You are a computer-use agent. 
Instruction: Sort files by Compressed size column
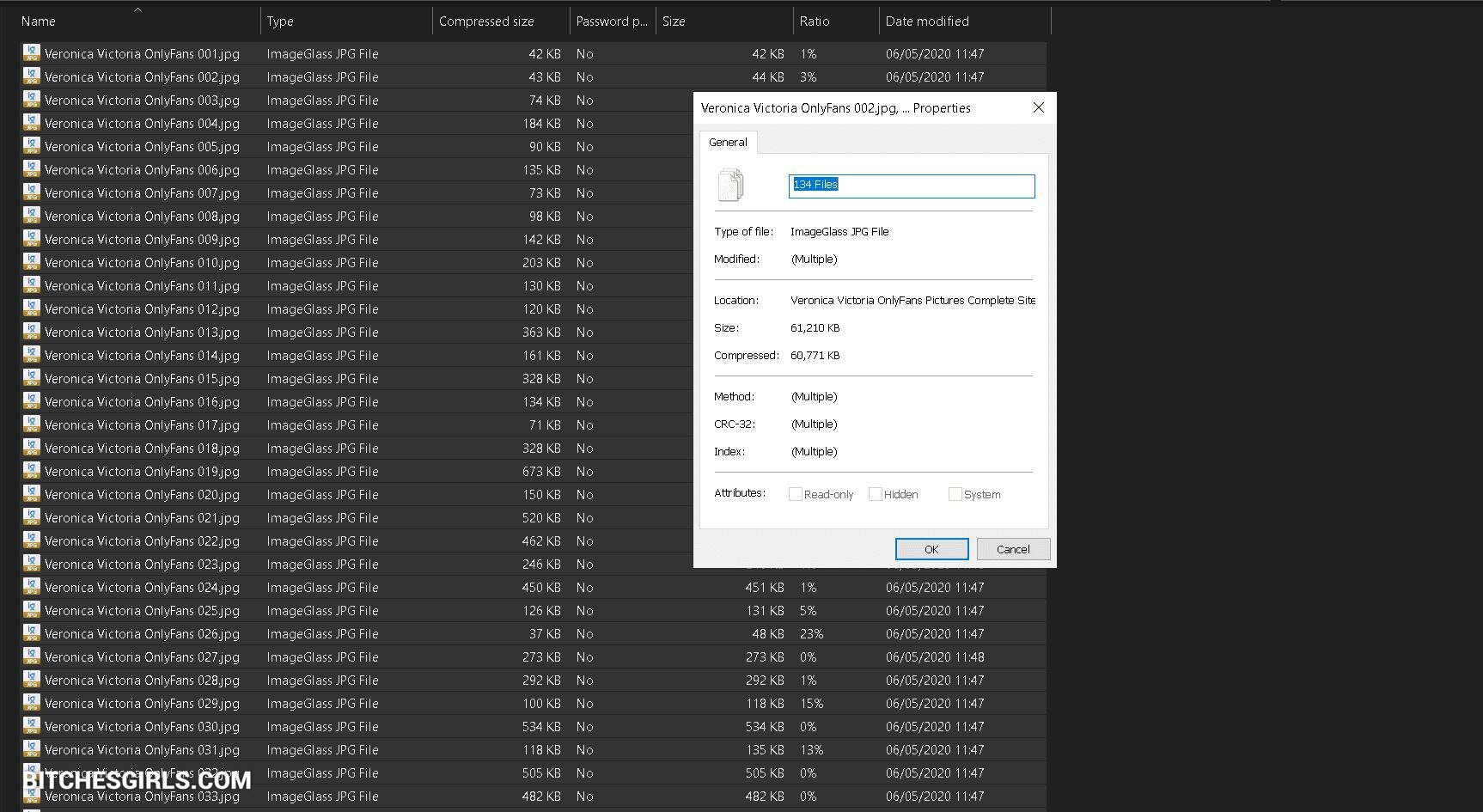(486, 21)
